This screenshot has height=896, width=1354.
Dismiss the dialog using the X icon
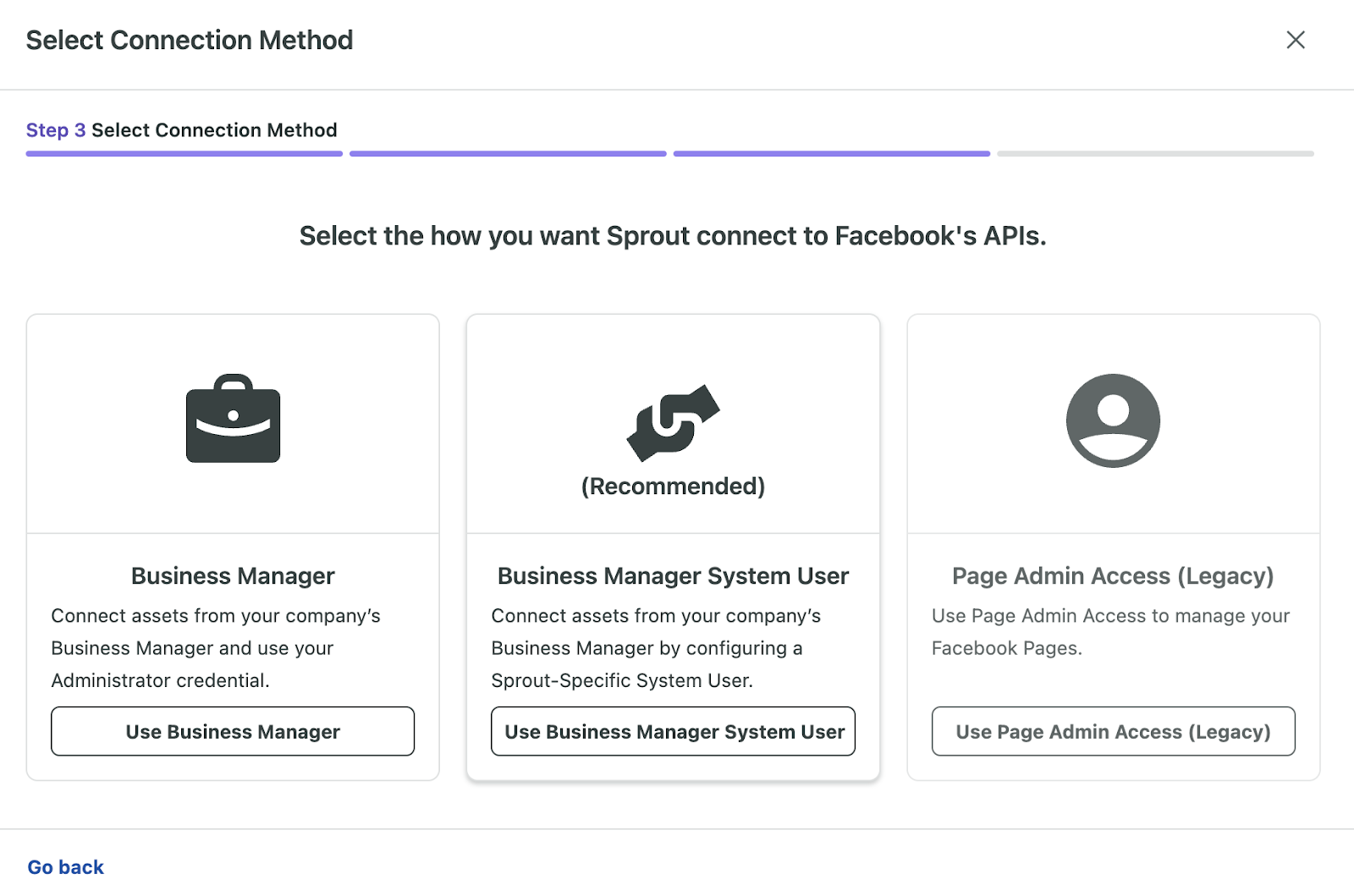(1296, 40)
